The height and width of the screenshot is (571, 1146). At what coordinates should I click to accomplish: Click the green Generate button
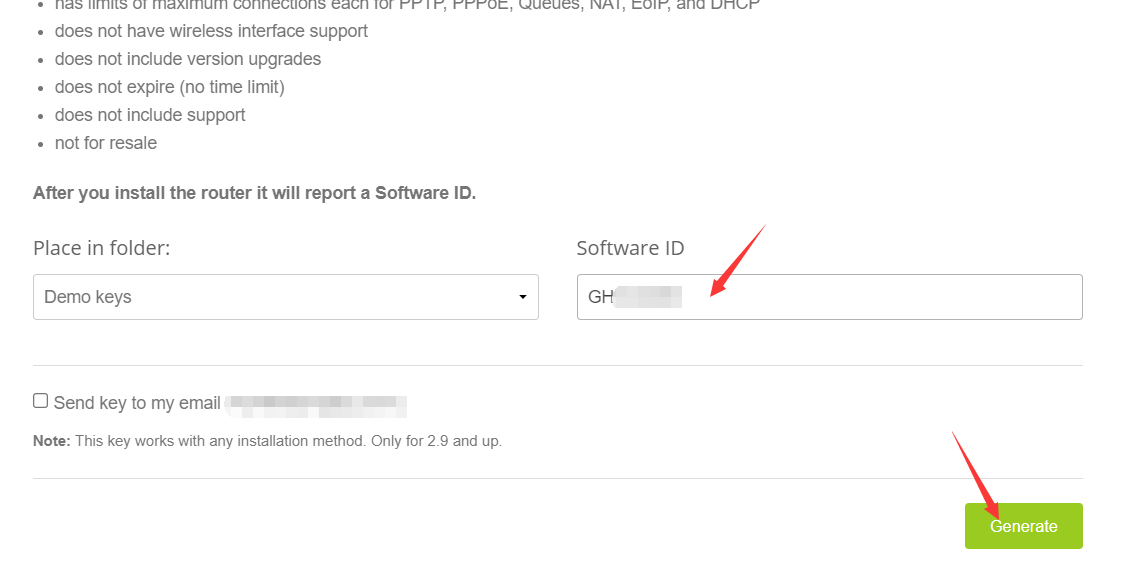coord(1023,526)
